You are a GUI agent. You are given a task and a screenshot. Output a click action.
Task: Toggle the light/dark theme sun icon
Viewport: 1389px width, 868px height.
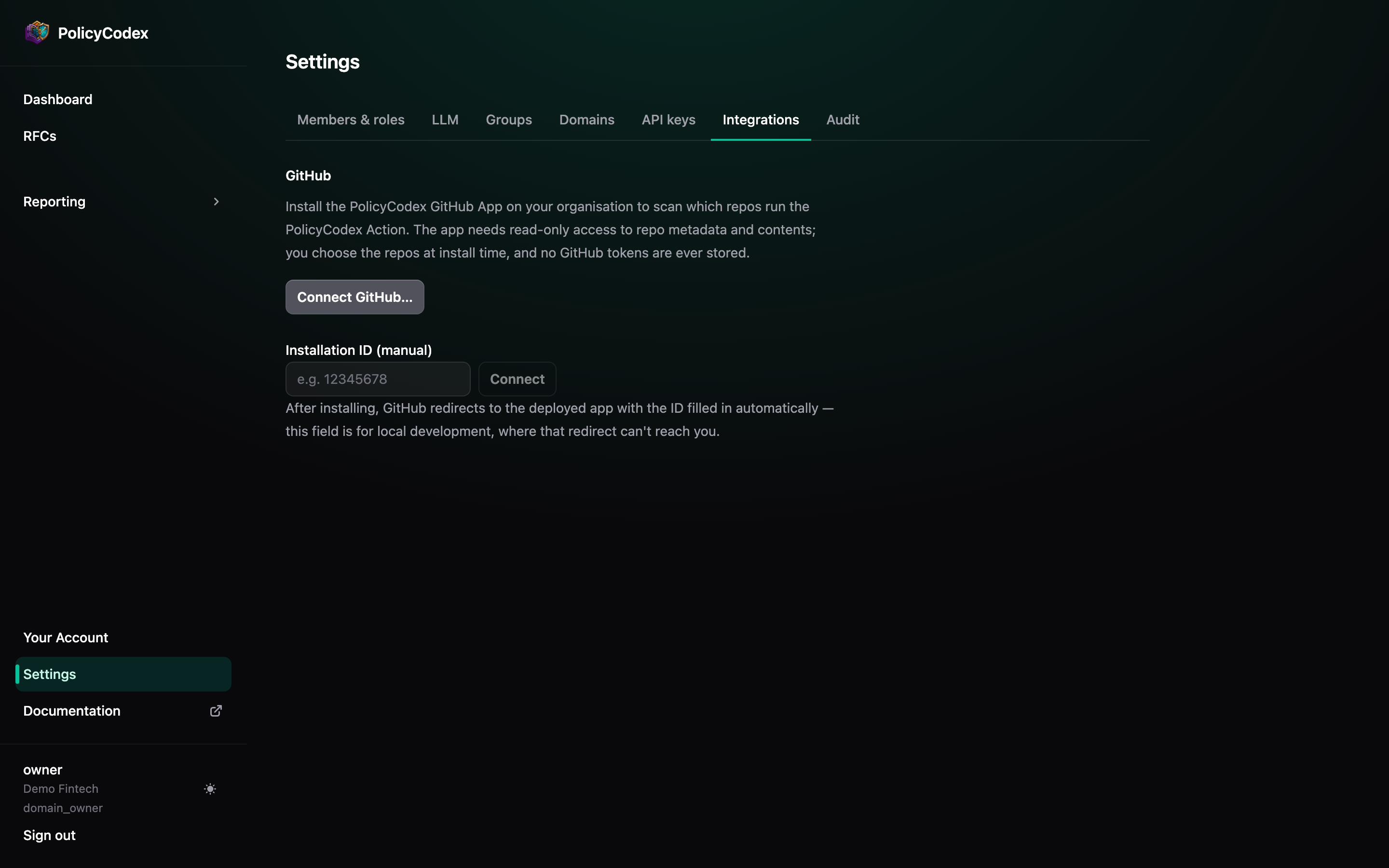[210, 789]
